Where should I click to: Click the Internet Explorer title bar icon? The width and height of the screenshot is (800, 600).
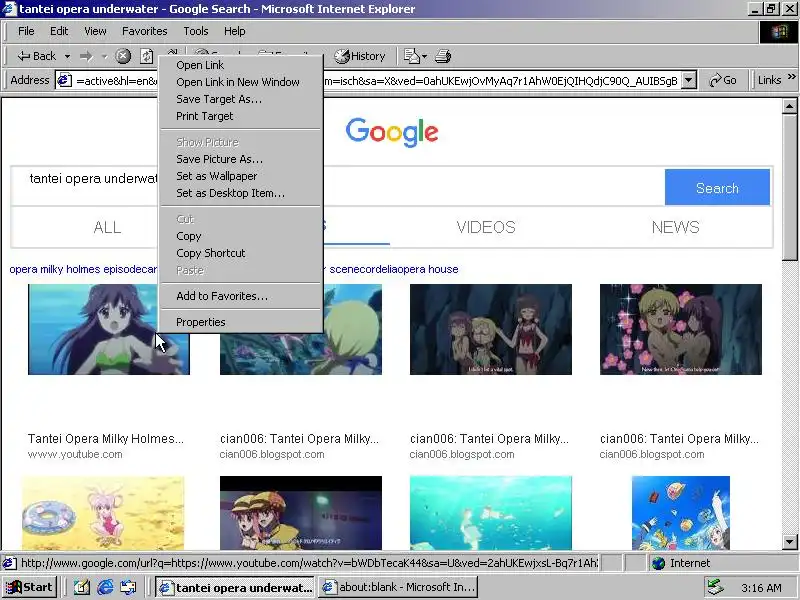(9, 9)
